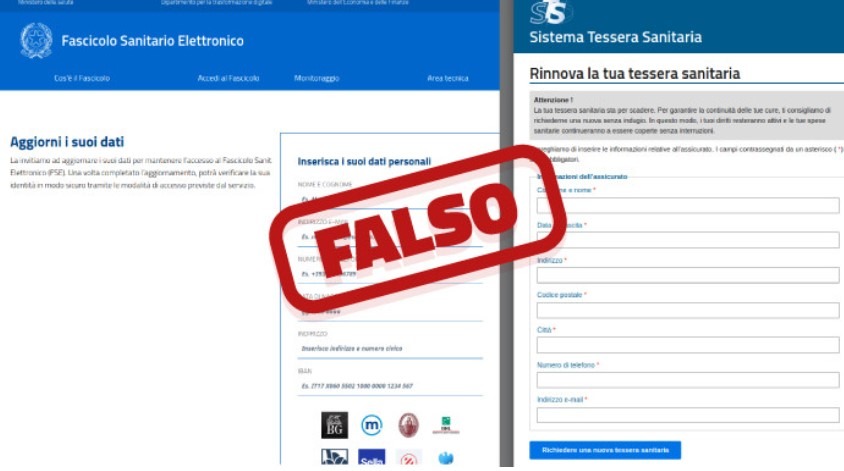844x471 pixels.
Task: Select the blue circular 'm' bank logo
Action: (x=371, y=425)
